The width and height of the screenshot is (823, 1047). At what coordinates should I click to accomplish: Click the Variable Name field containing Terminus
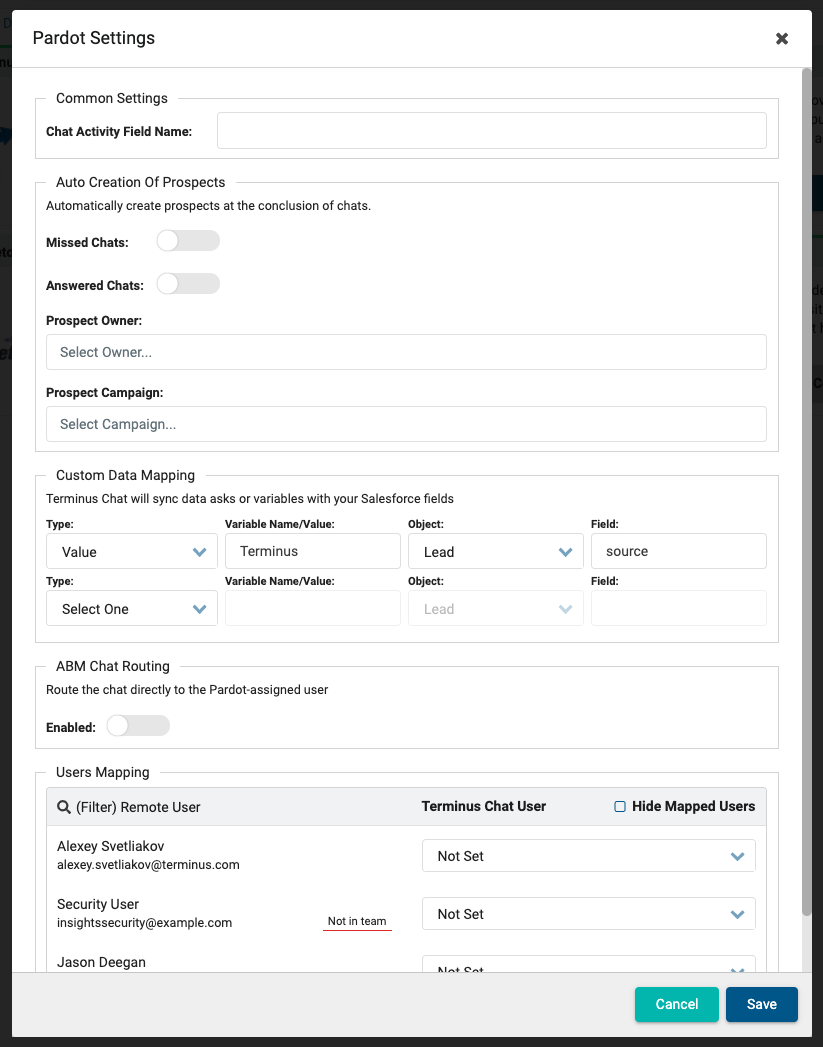pos(312,552)
